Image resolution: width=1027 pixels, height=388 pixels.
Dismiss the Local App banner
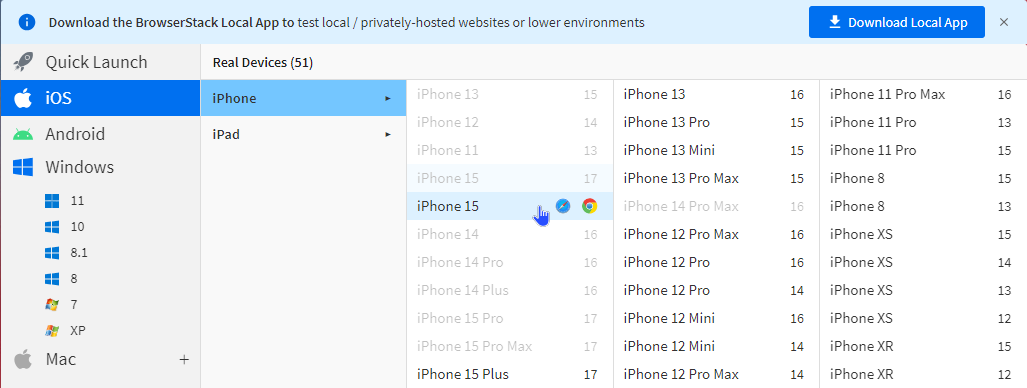(1004, 22)
